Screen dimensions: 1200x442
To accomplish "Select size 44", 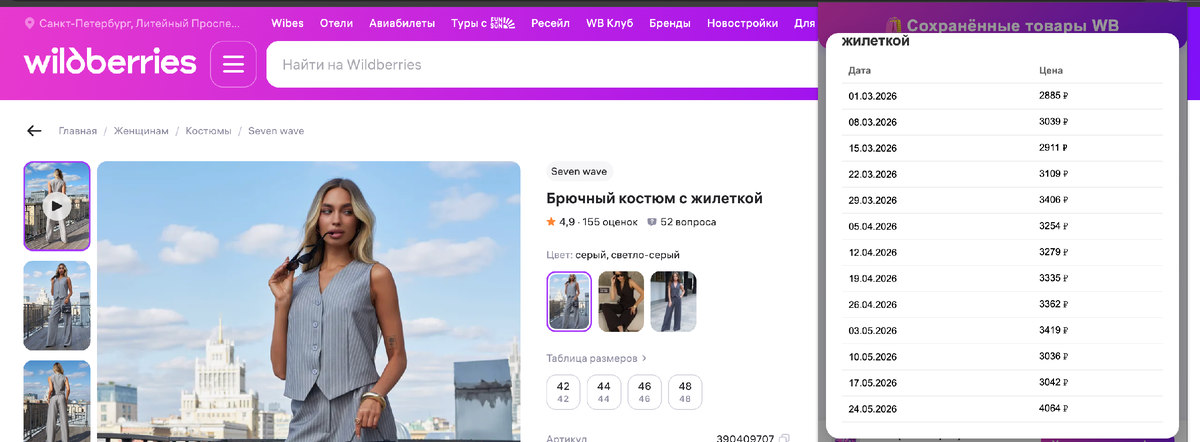I will [604, 392].
